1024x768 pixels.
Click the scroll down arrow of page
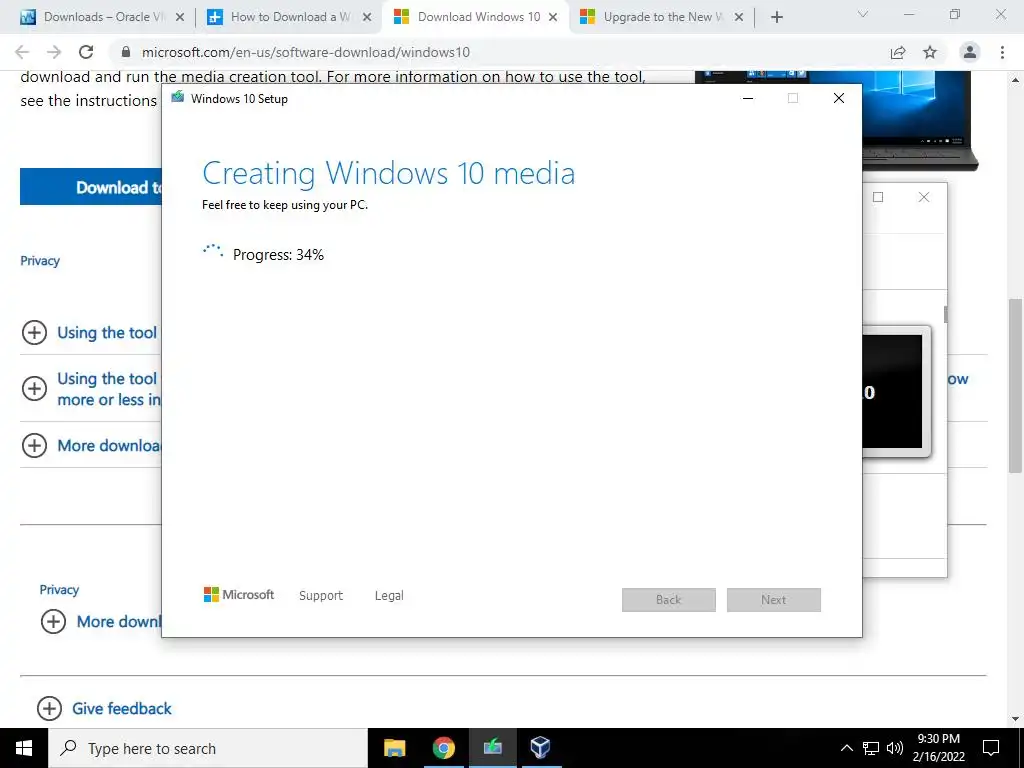click(1015, 719)
